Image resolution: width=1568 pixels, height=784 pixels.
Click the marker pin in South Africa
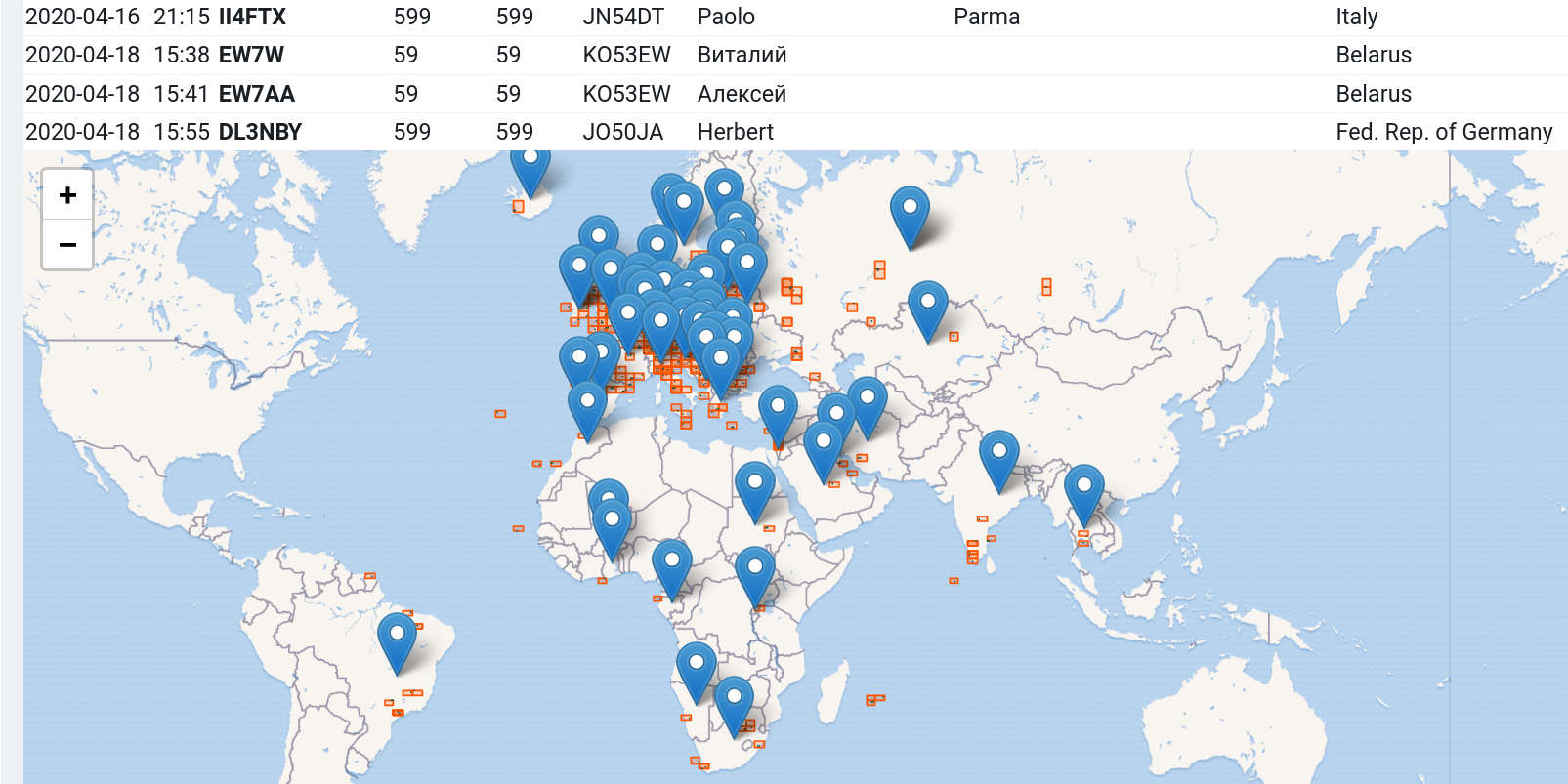[x=734, y=703]
